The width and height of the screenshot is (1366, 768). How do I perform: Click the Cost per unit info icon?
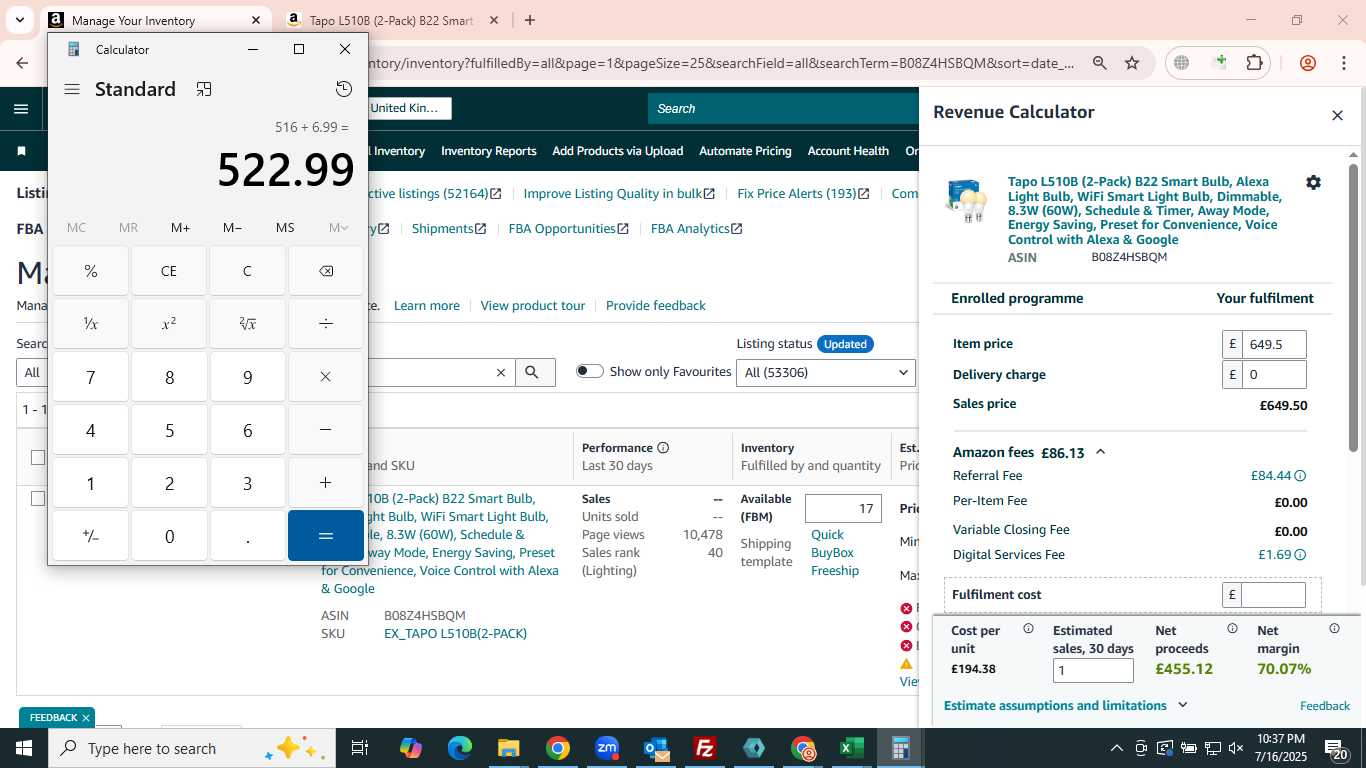(1028, 629)
